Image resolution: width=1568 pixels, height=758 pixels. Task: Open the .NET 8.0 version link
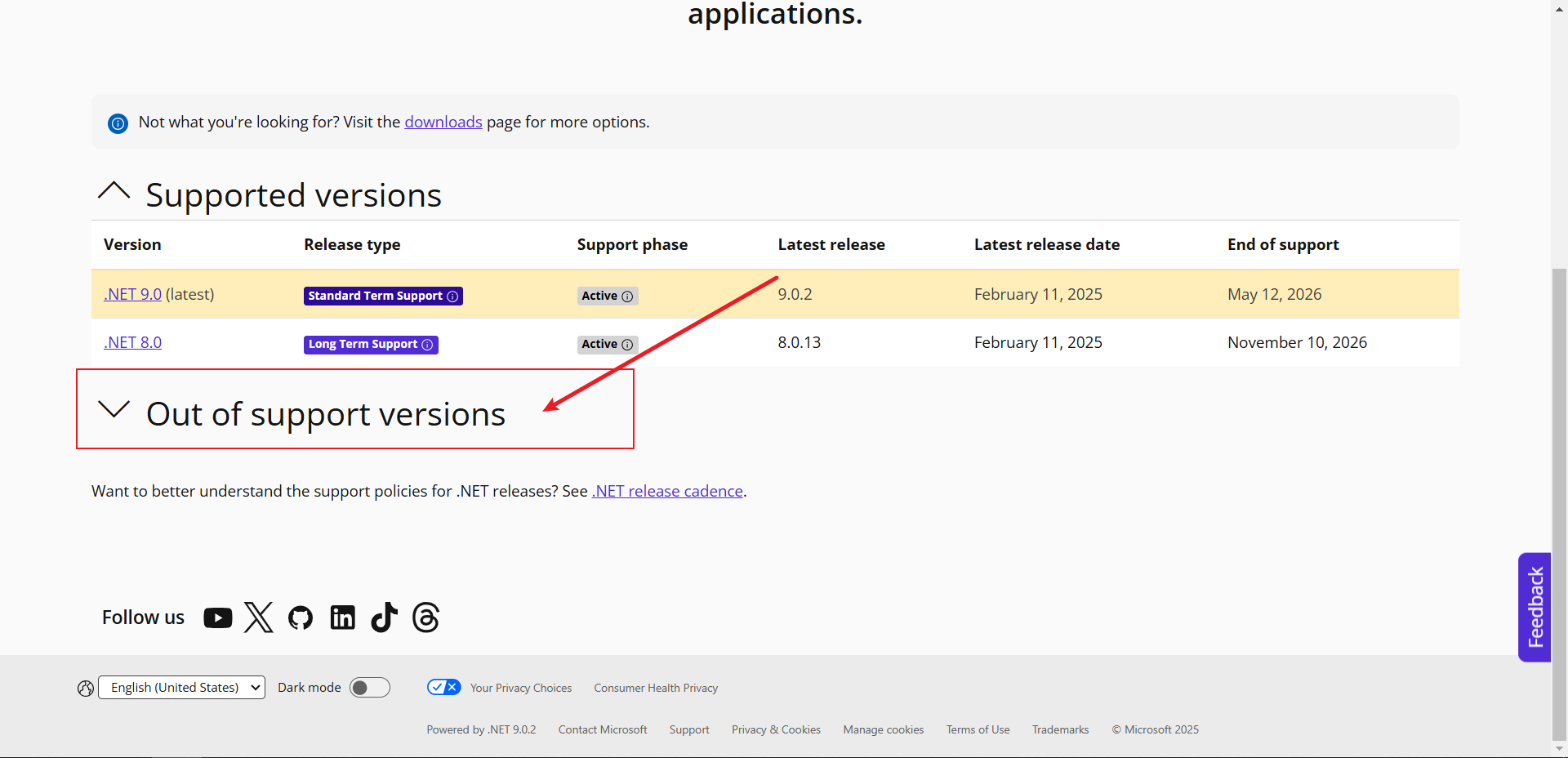click(132, 342)
